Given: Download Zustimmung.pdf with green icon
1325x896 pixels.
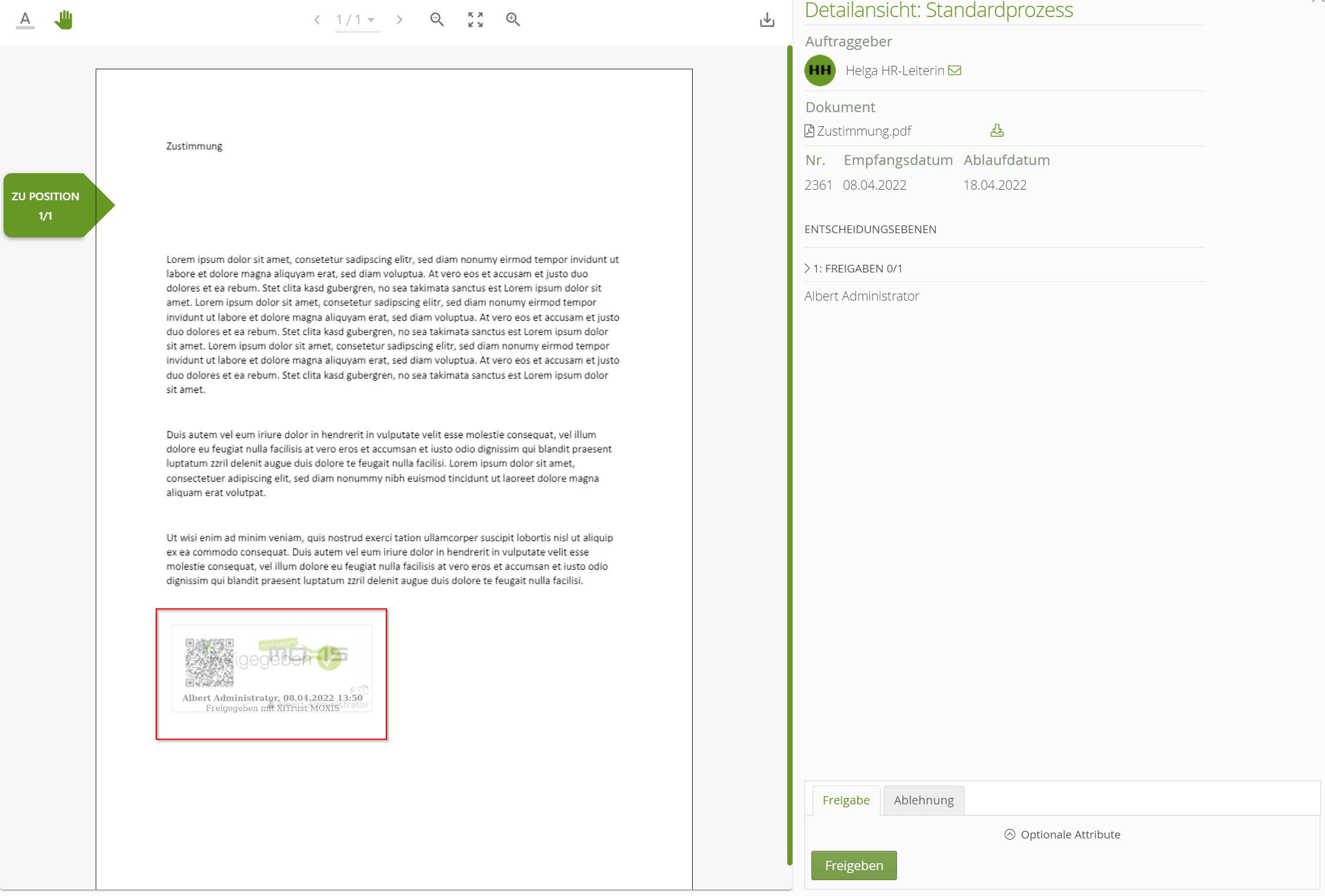Looking at the screenshot, I should pyautogui.click(x=997, y=130).
